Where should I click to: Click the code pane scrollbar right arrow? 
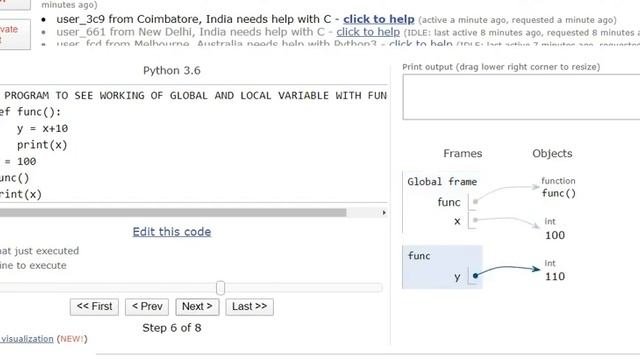[384, 213]
